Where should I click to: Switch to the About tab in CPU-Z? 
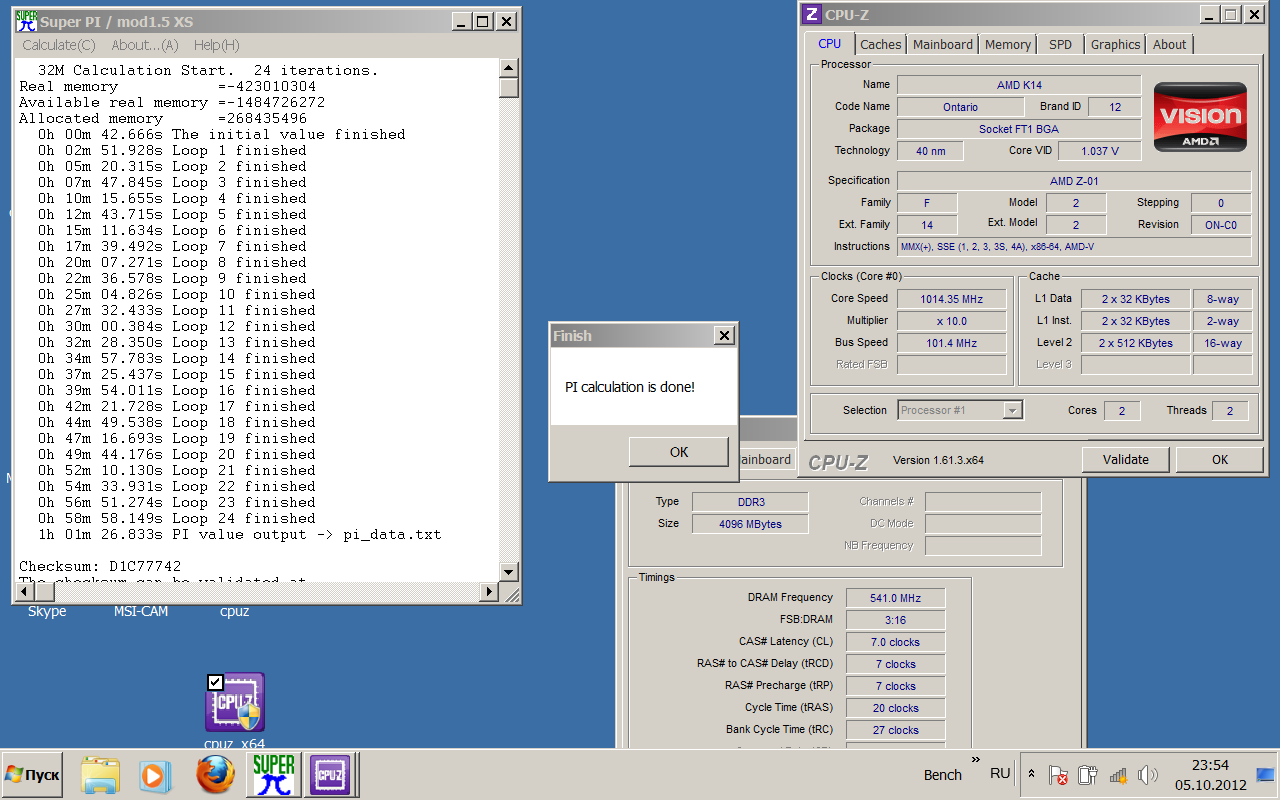tap(1169, 44)
